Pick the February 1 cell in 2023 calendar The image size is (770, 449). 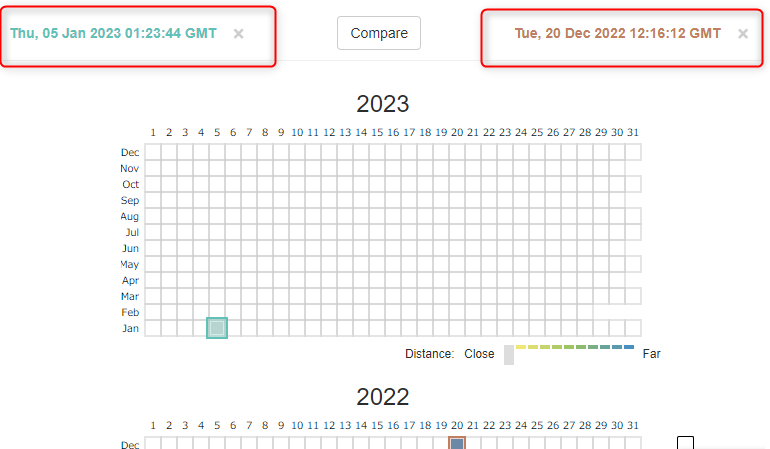153,312
